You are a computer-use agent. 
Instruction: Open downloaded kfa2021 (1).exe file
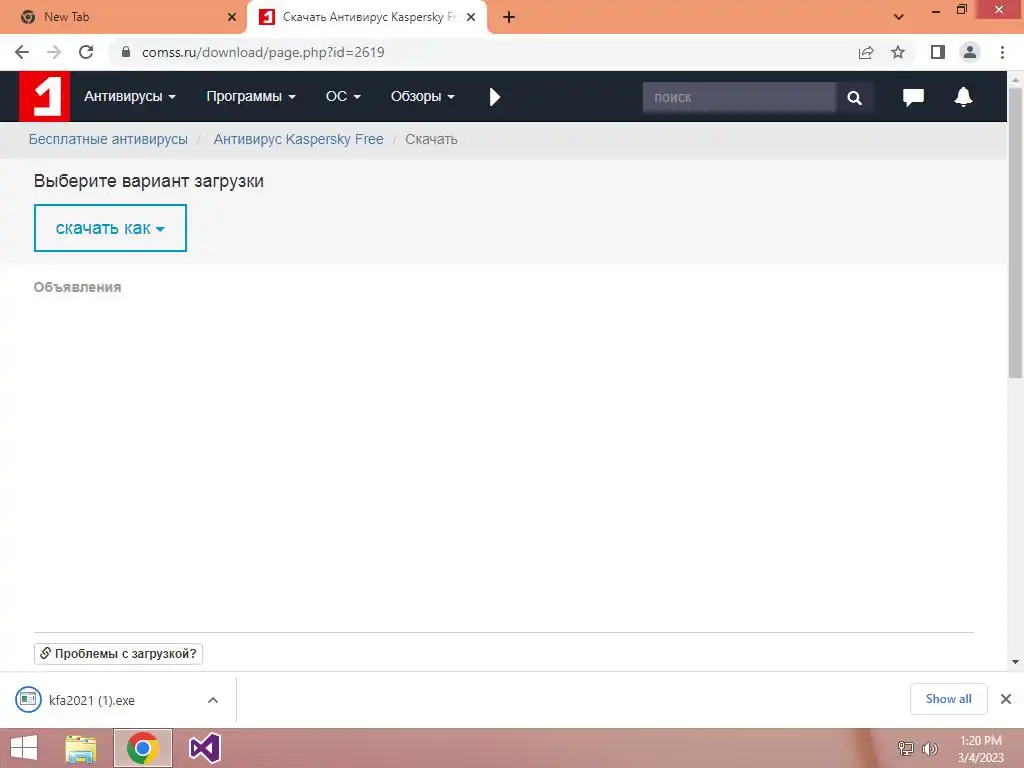click(91, 700)
